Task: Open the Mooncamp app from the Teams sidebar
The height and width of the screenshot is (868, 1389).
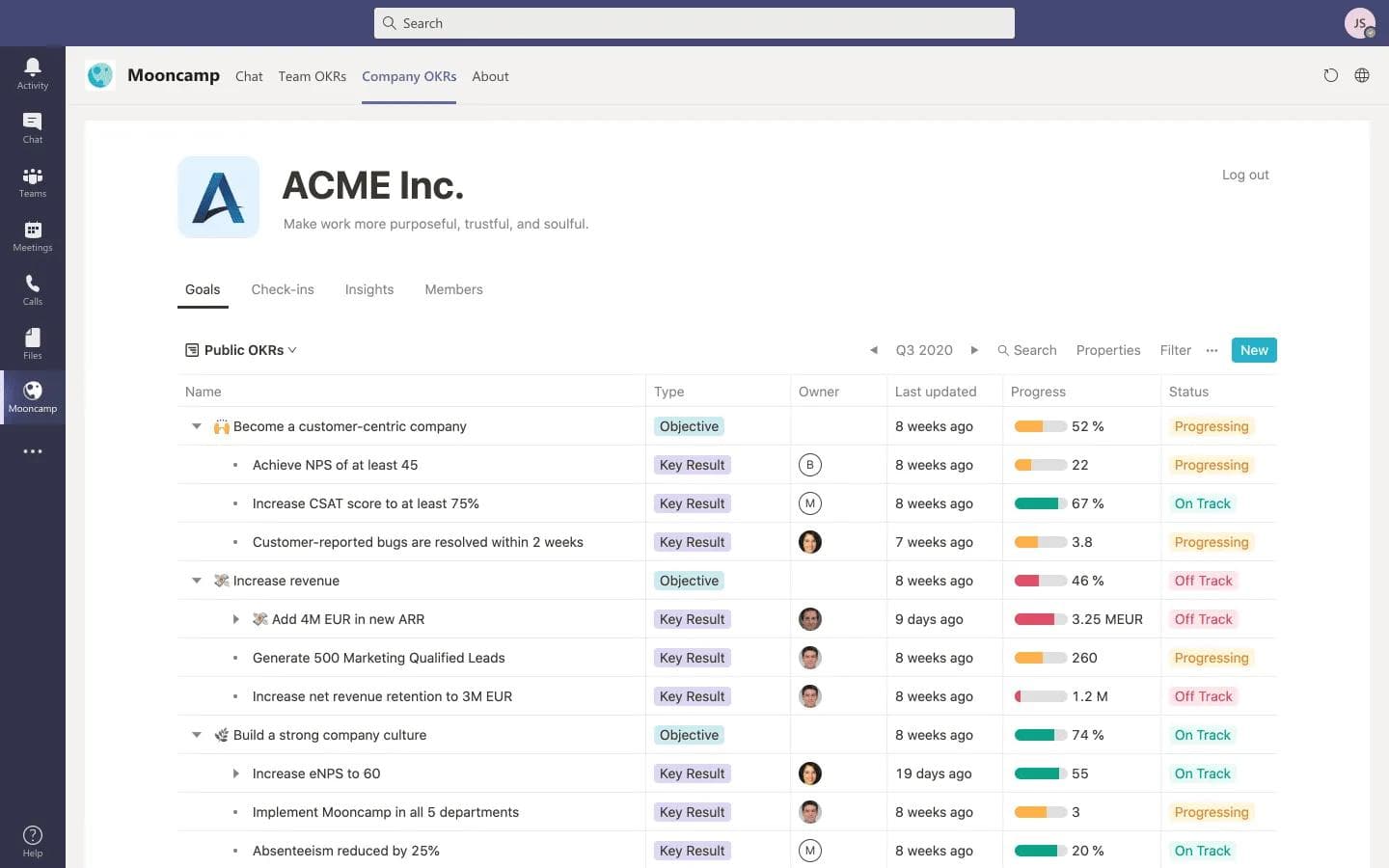Action: 32,395
